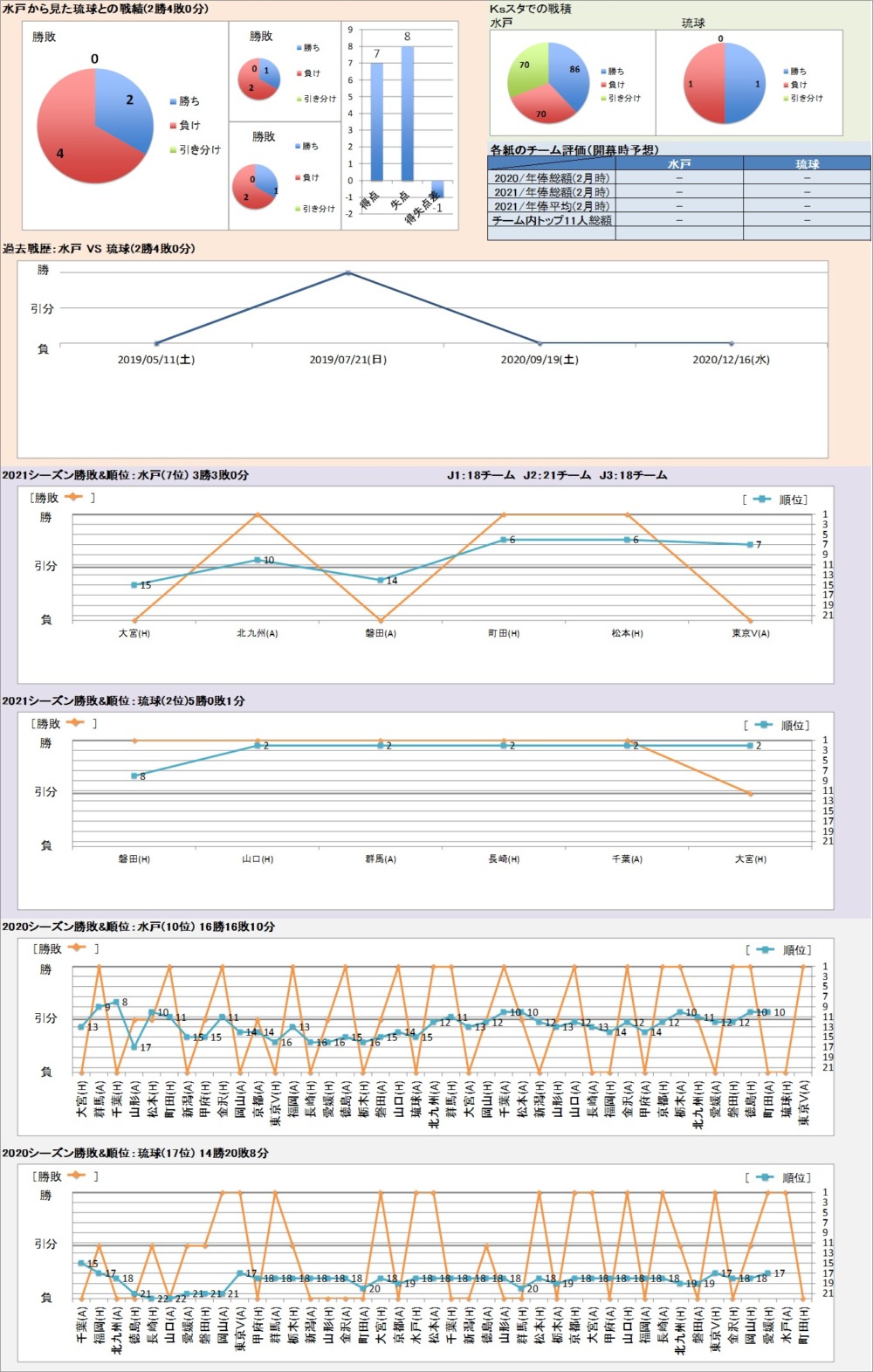873x1372 pixels.
Task: Click the 勝ち legend marker beside the large 勝敗 pie
Action: point(174,102)
